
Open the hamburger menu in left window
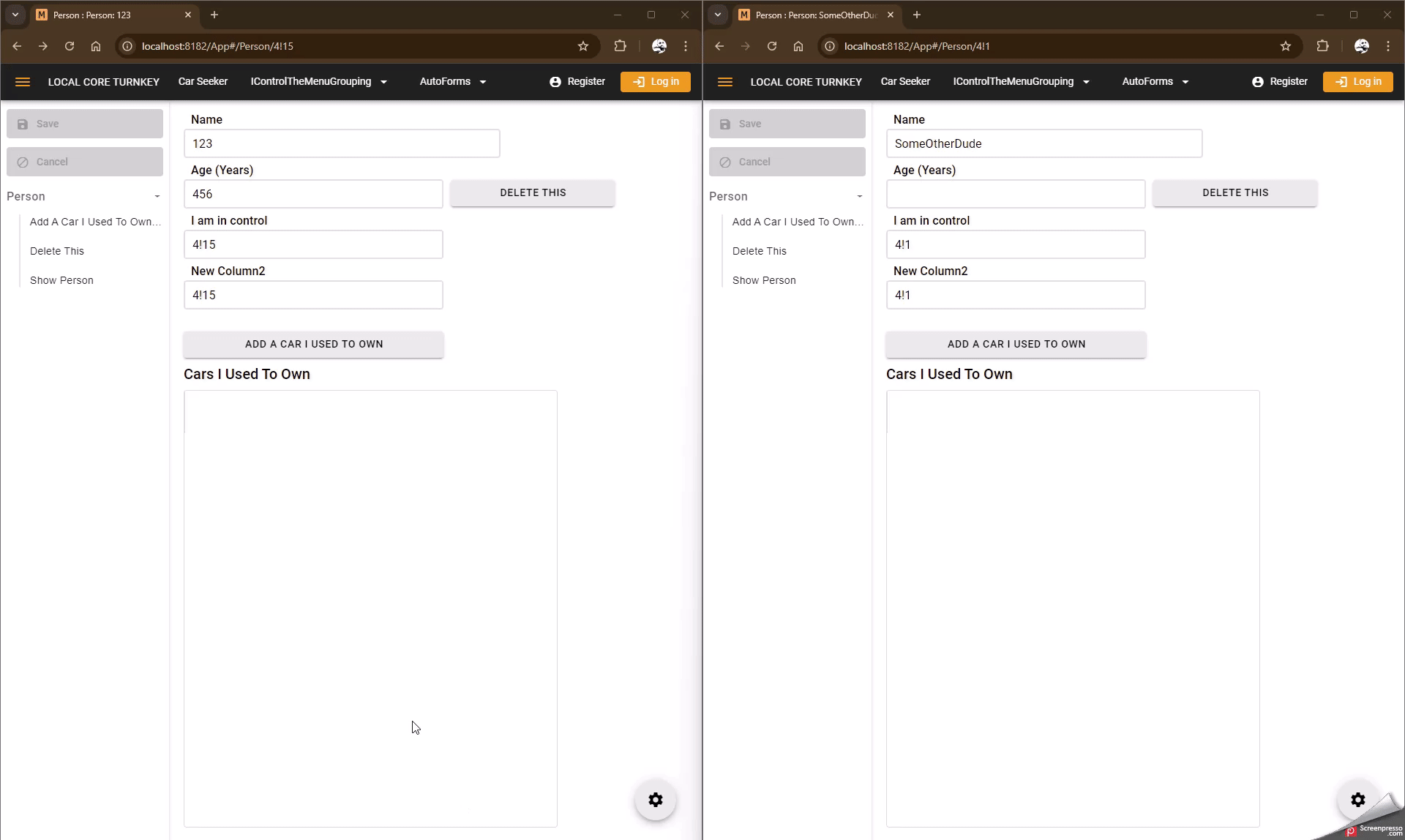point(23,82)
